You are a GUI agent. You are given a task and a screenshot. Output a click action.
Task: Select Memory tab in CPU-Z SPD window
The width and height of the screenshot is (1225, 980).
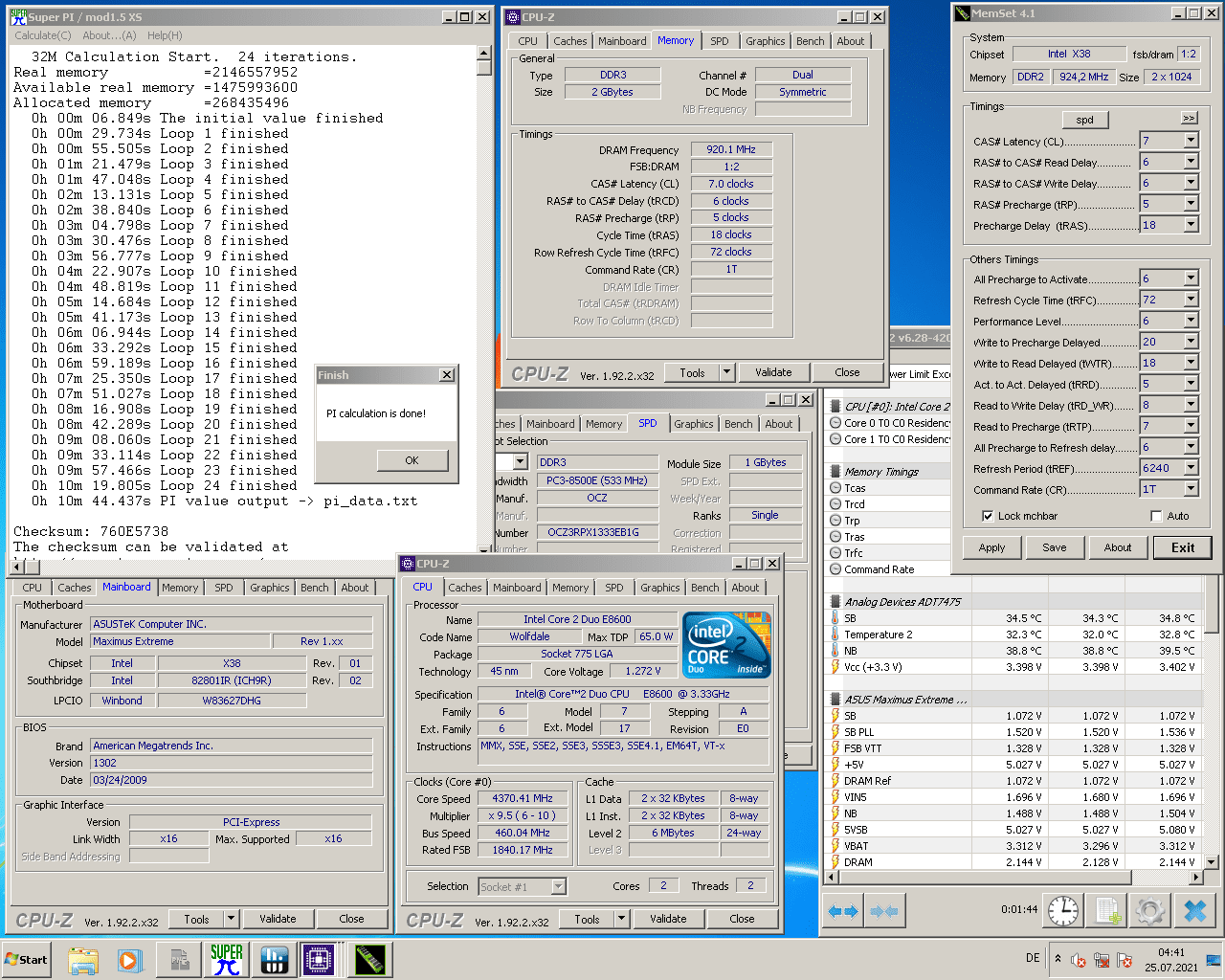(604, 424)
